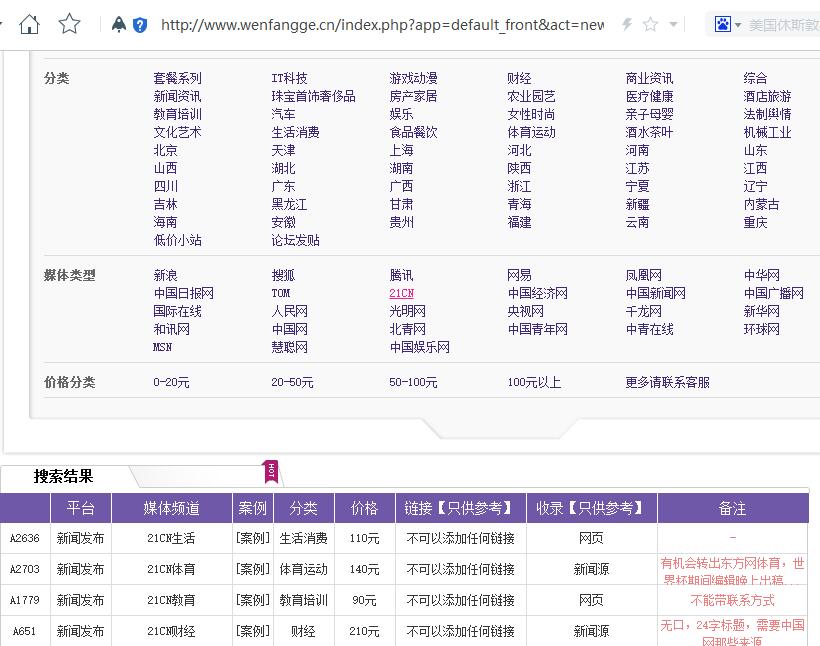
Task: Open the dropdown arrow beside the gray star
Action: point(674,24)
